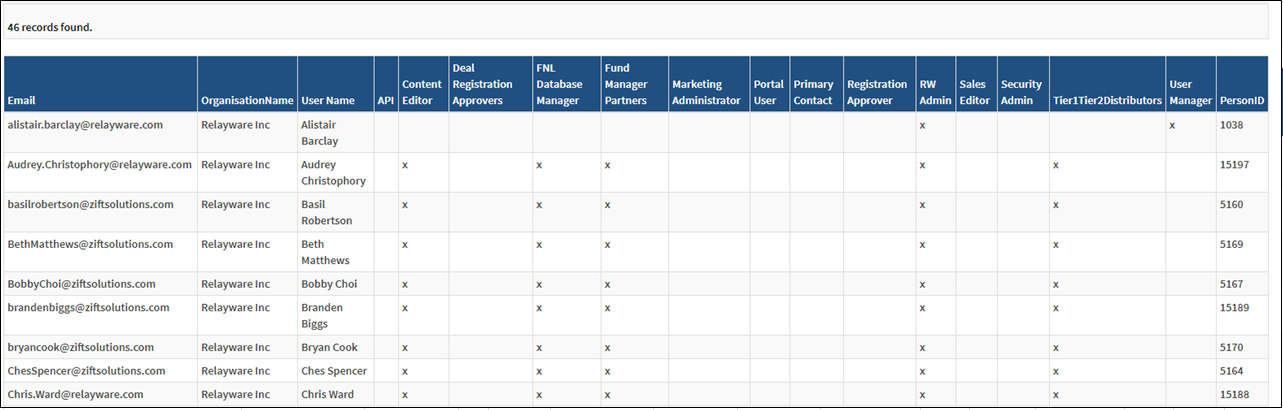The height and width of the screenshot is (410, 1283).
Task: Select email bryancook@ziftsolutions.com
Action: pos(80,348)
